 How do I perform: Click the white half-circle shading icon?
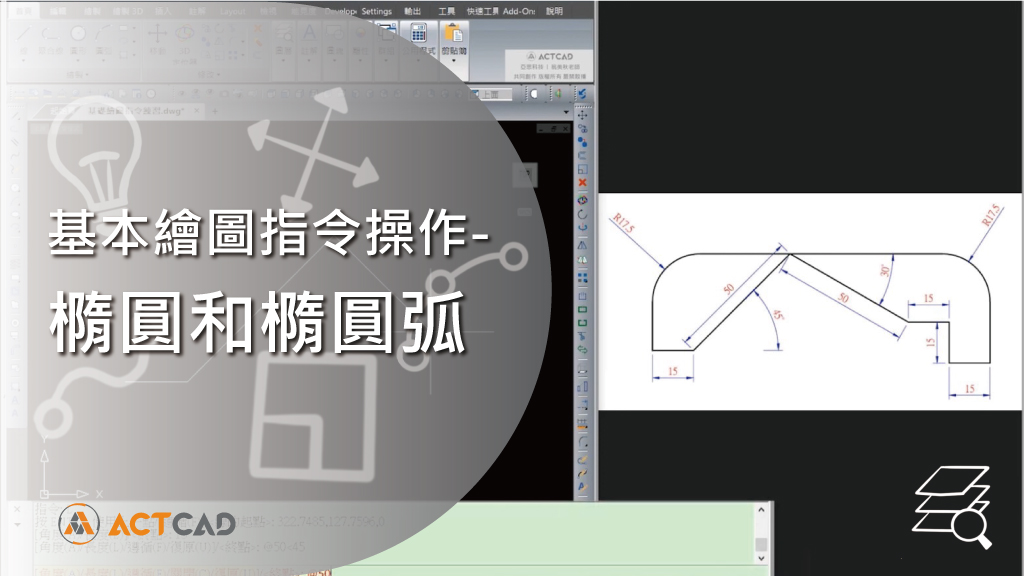(x=534, y=95)
